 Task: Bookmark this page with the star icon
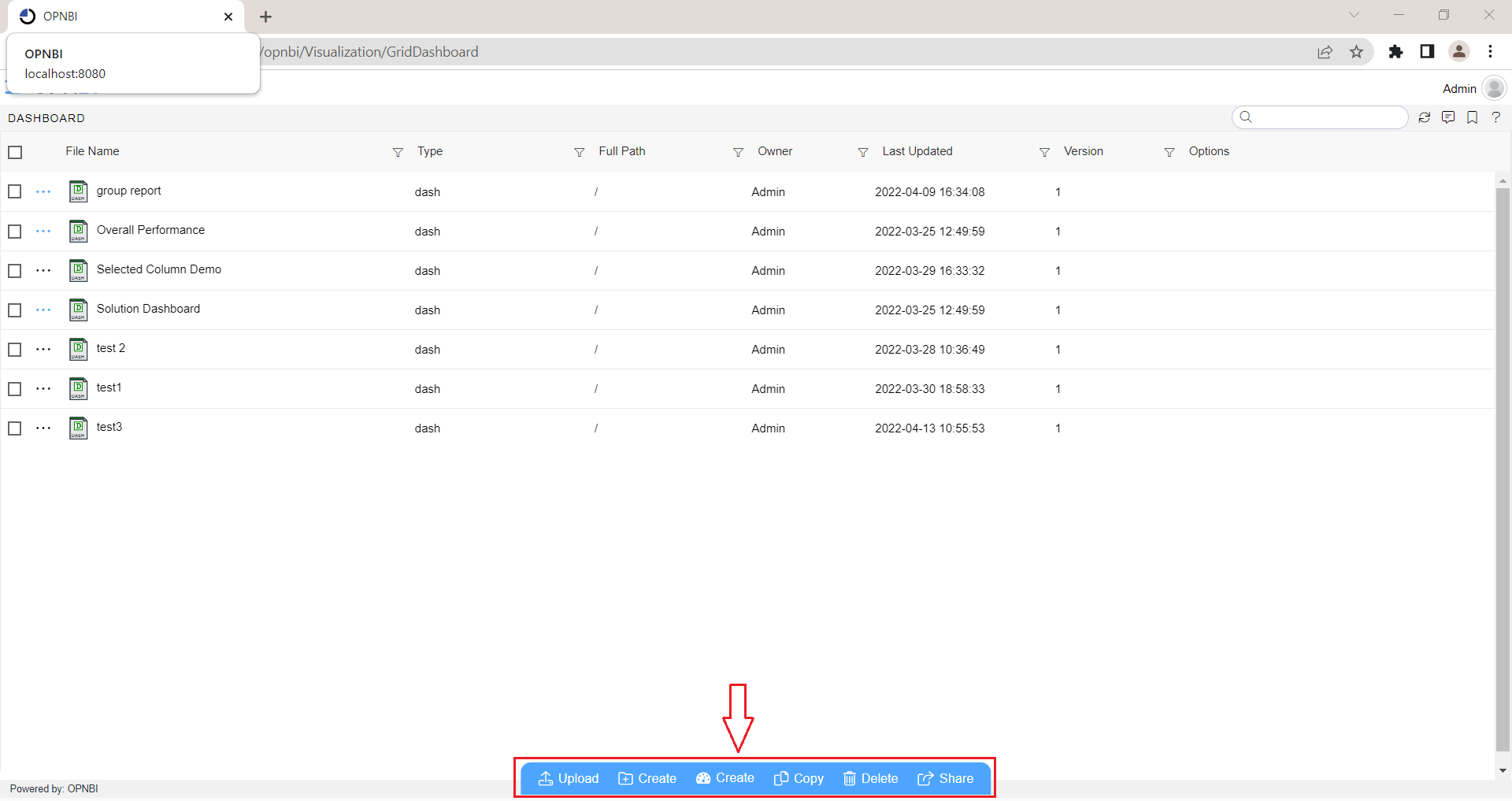click(x=1356, y=52)
